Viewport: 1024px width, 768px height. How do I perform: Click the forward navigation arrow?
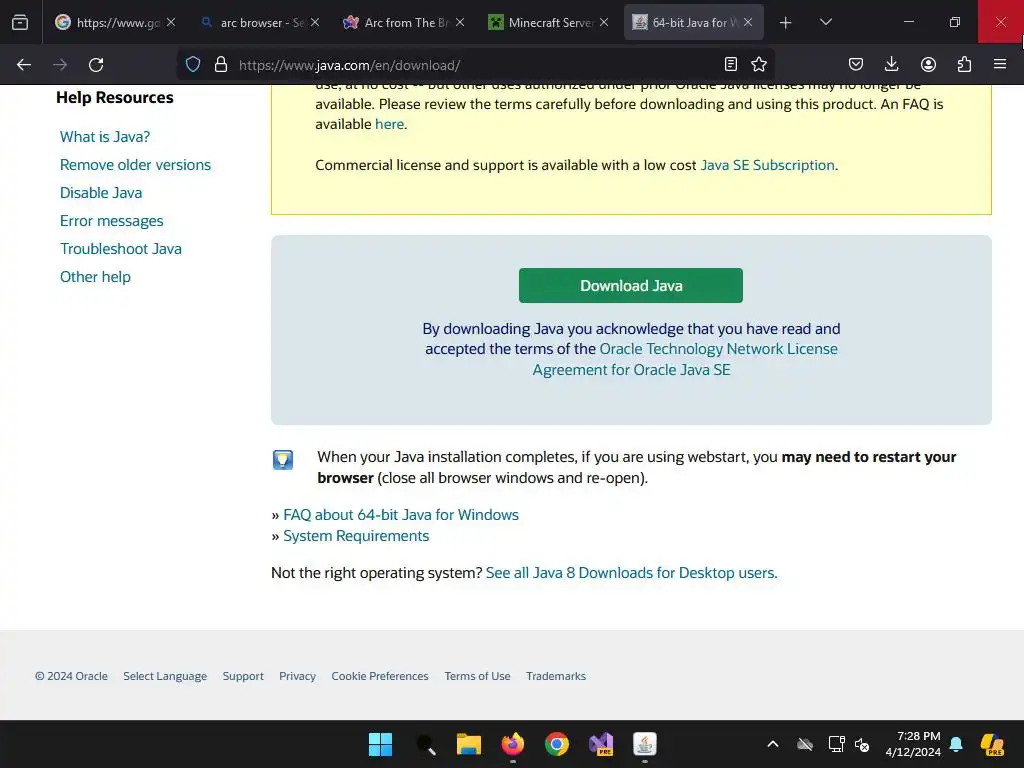60,65
